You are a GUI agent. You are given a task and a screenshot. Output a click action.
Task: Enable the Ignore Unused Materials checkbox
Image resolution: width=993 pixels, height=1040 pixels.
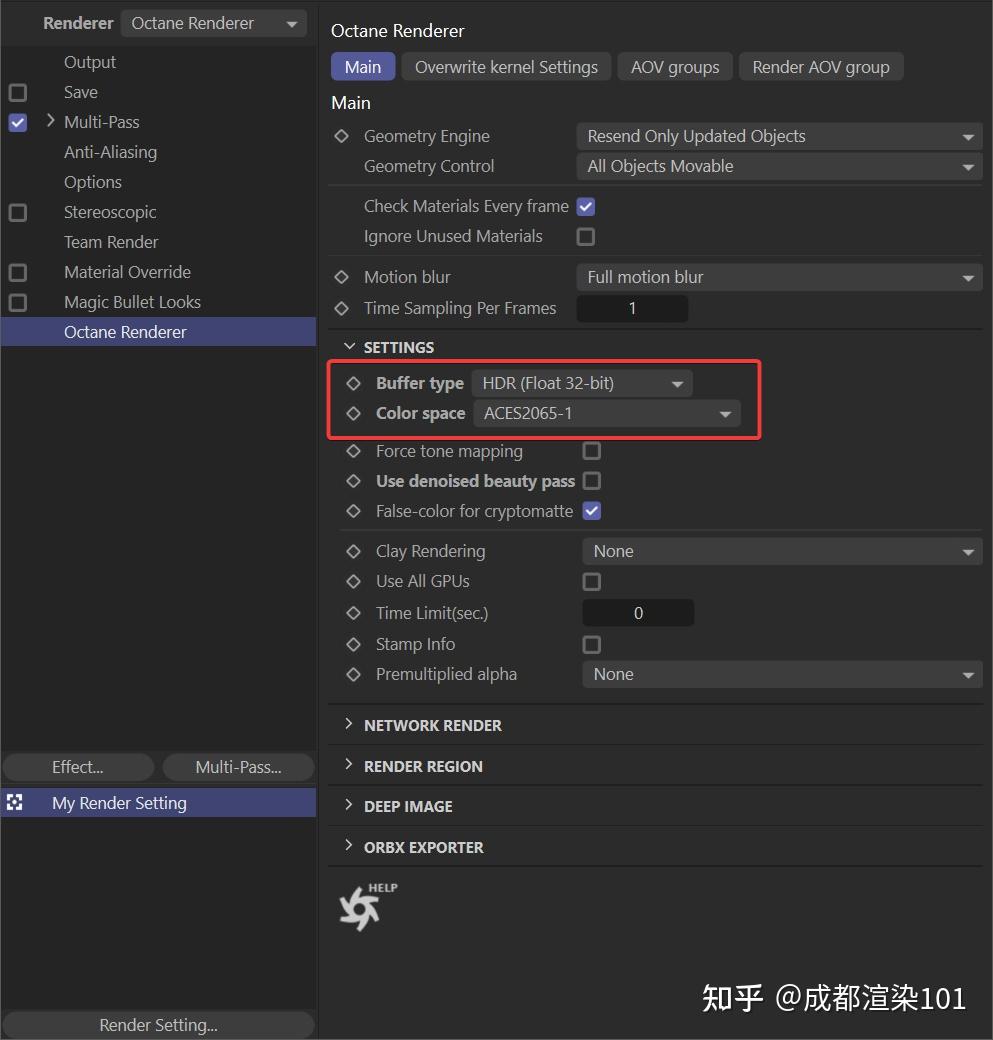pyautogui.click(x=585, y=236)
